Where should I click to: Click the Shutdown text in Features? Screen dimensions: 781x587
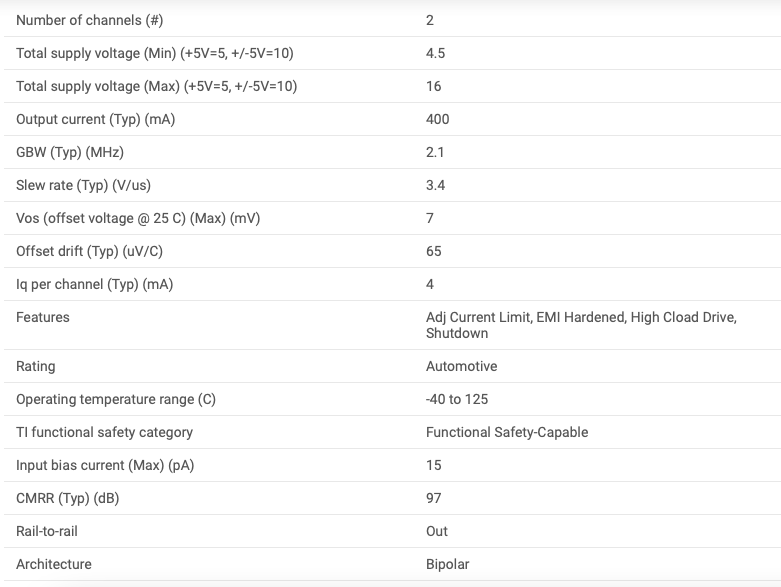457,333
